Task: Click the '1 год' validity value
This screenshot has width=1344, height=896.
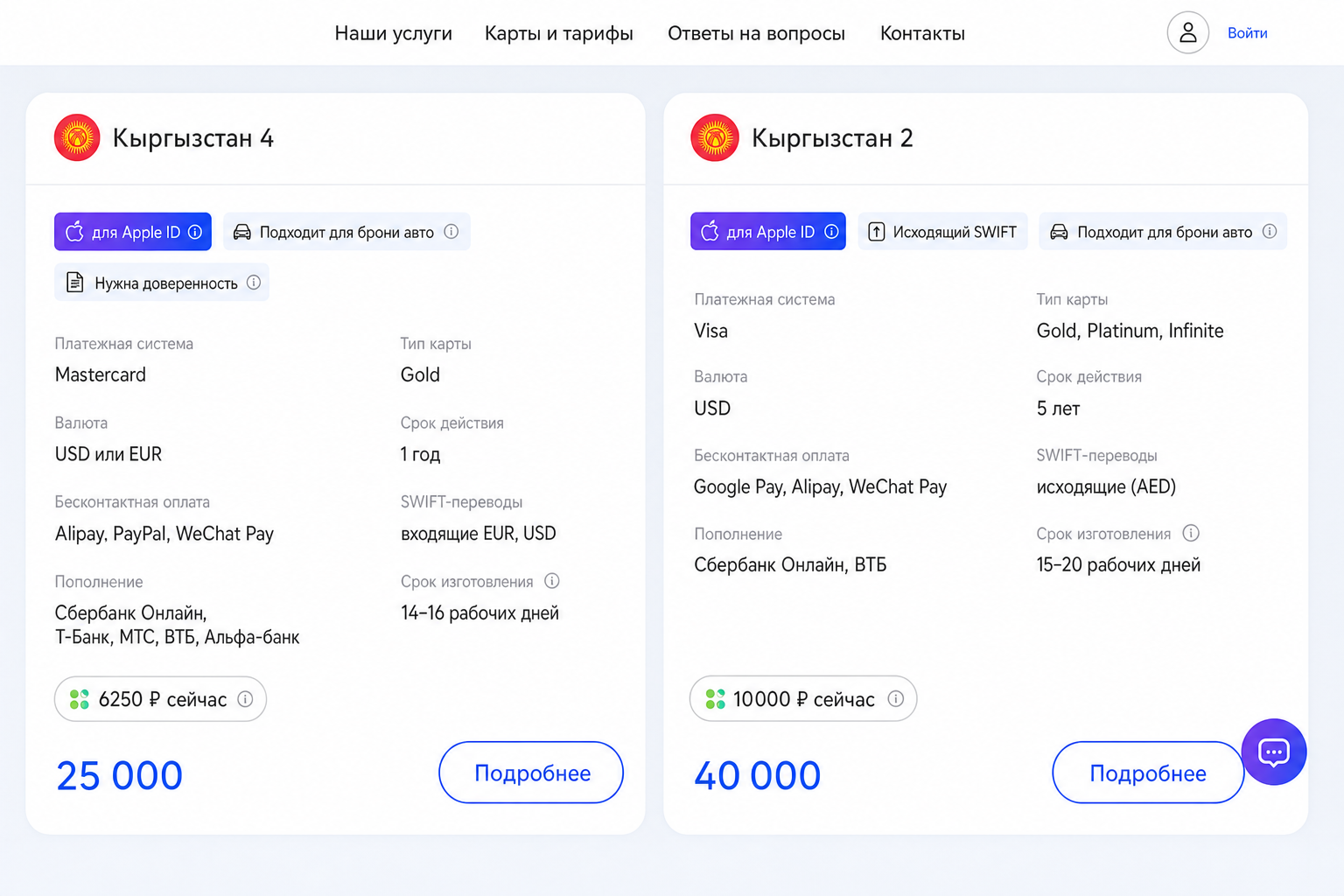Action: [x=420, y=454]
